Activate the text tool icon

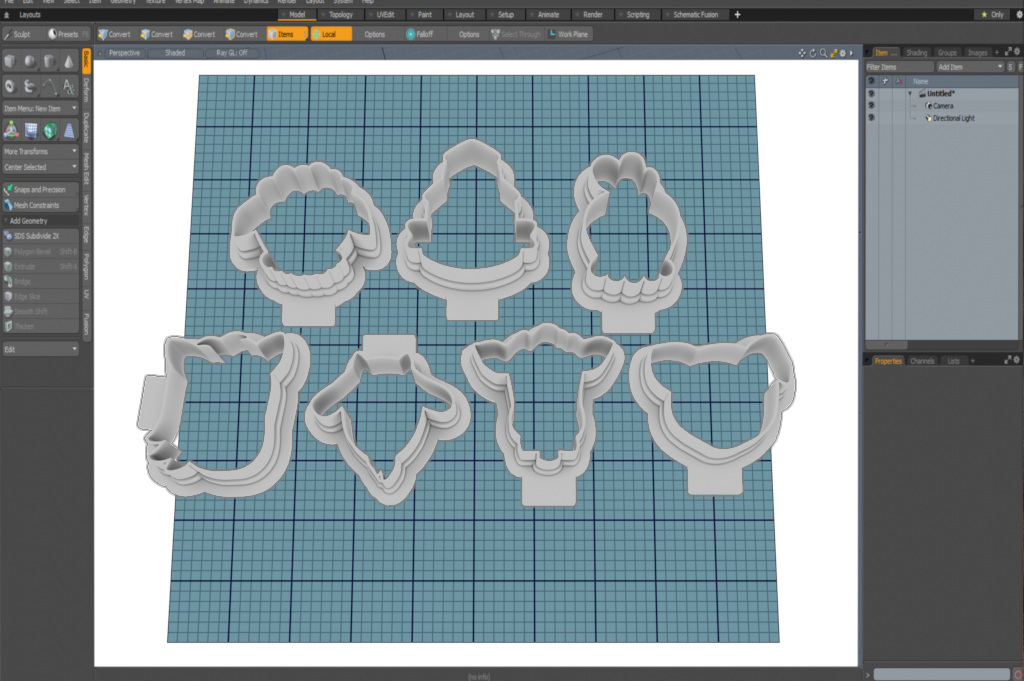click(69, 87)
